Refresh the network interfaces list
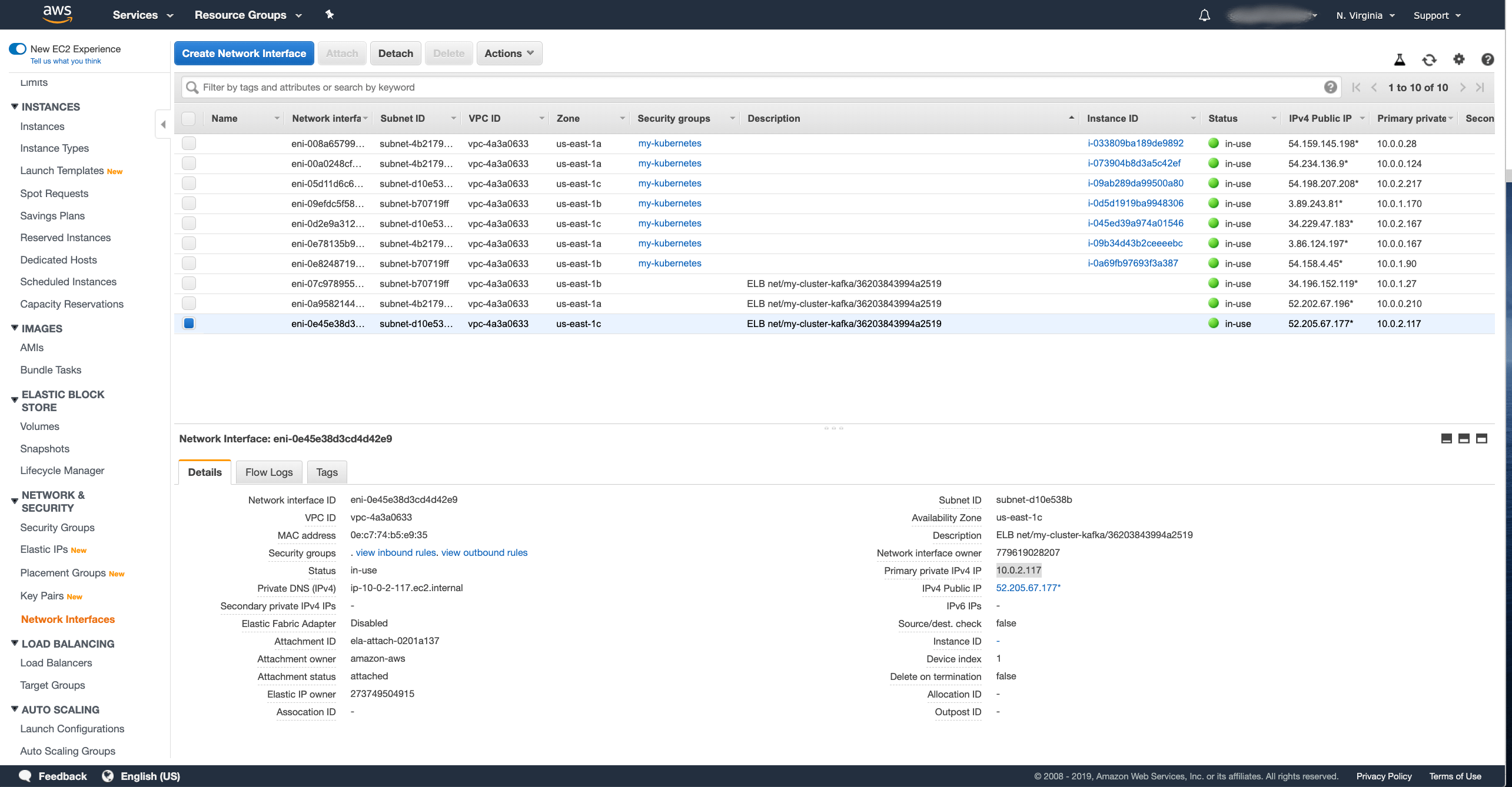 (1429, 59)
